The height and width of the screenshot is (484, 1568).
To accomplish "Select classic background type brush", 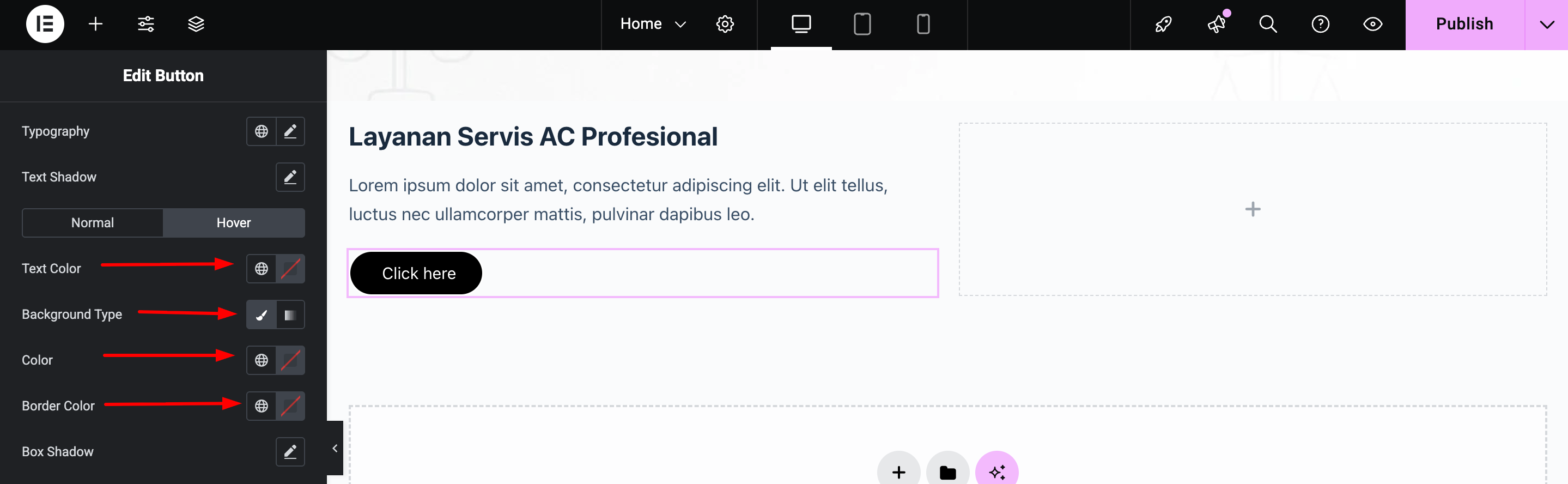I will (x=261, y=314).
